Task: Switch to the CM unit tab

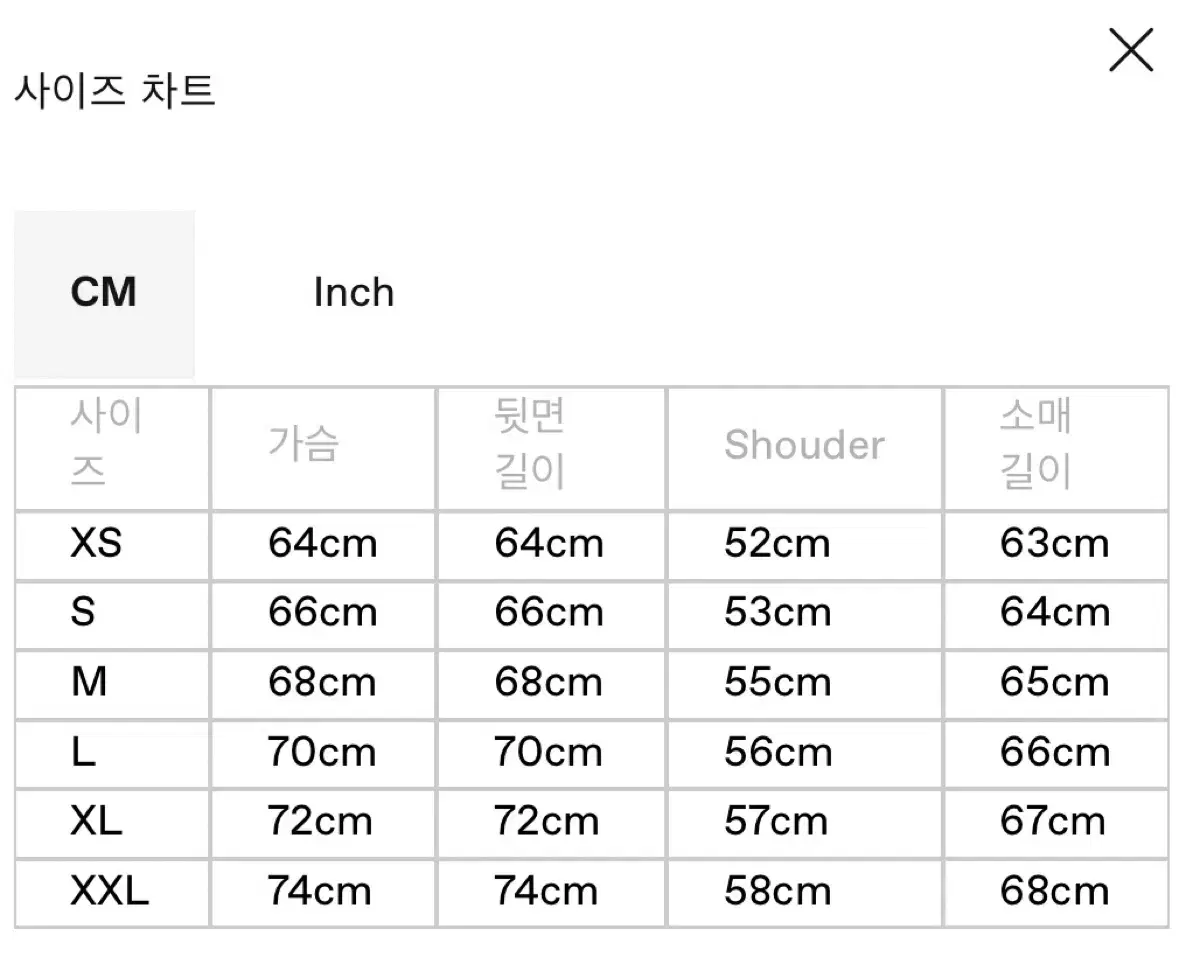Action: pos(104,293)
